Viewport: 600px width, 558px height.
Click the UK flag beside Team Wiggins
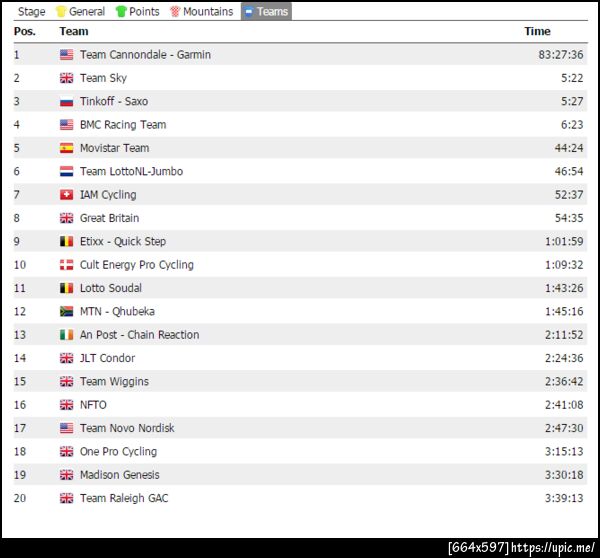pyautogui.click(x=67, y=382)
